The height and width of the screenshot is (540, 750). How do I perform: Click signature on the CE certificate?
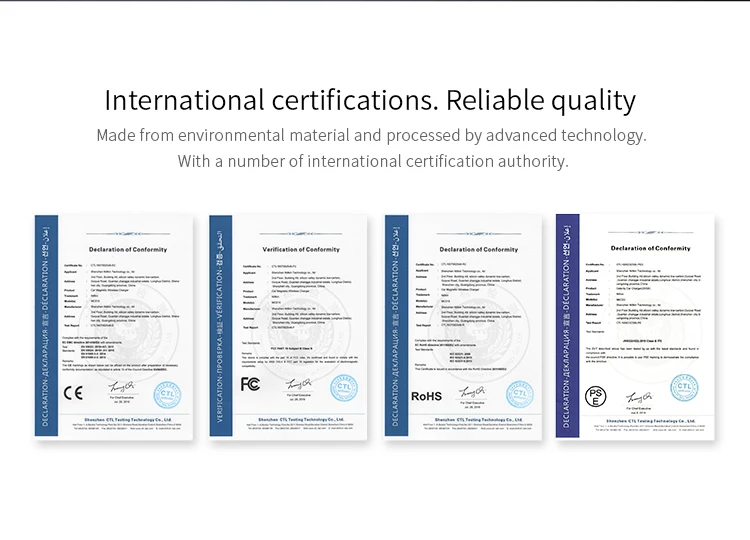tap(121, 387)
